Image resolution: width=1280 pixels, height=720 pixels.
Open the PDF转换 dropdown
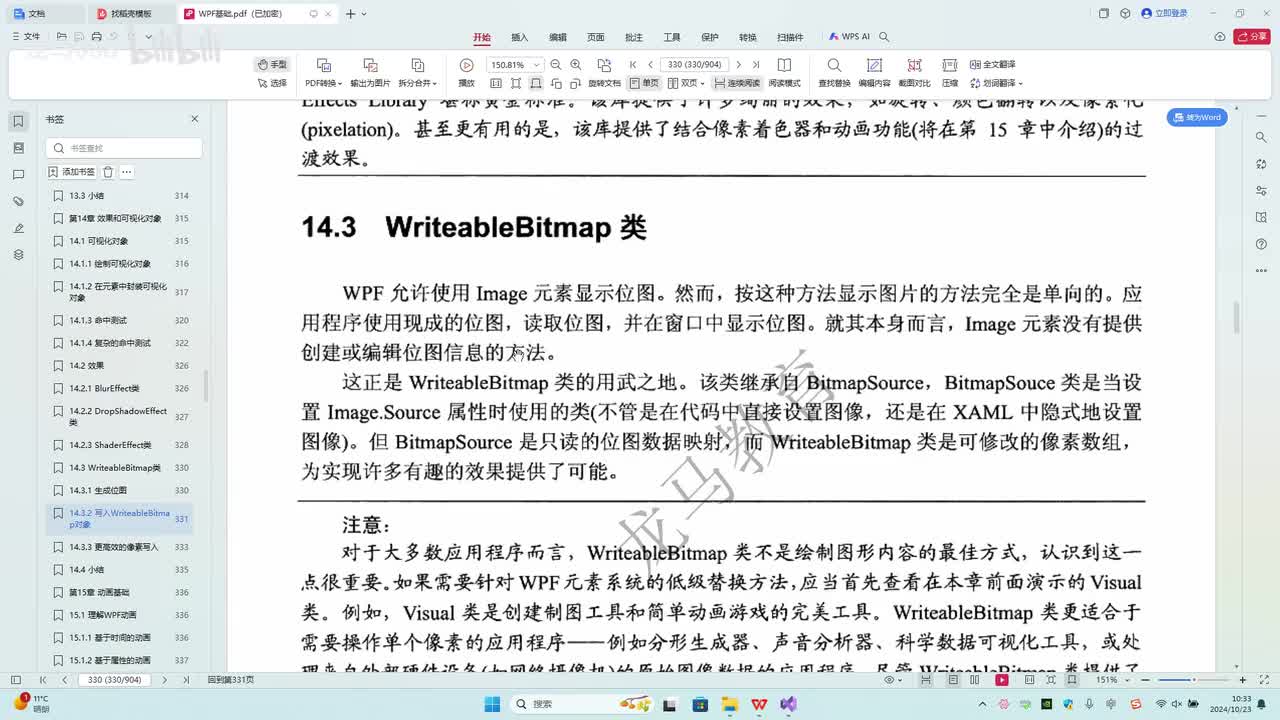tap(323, 83)
